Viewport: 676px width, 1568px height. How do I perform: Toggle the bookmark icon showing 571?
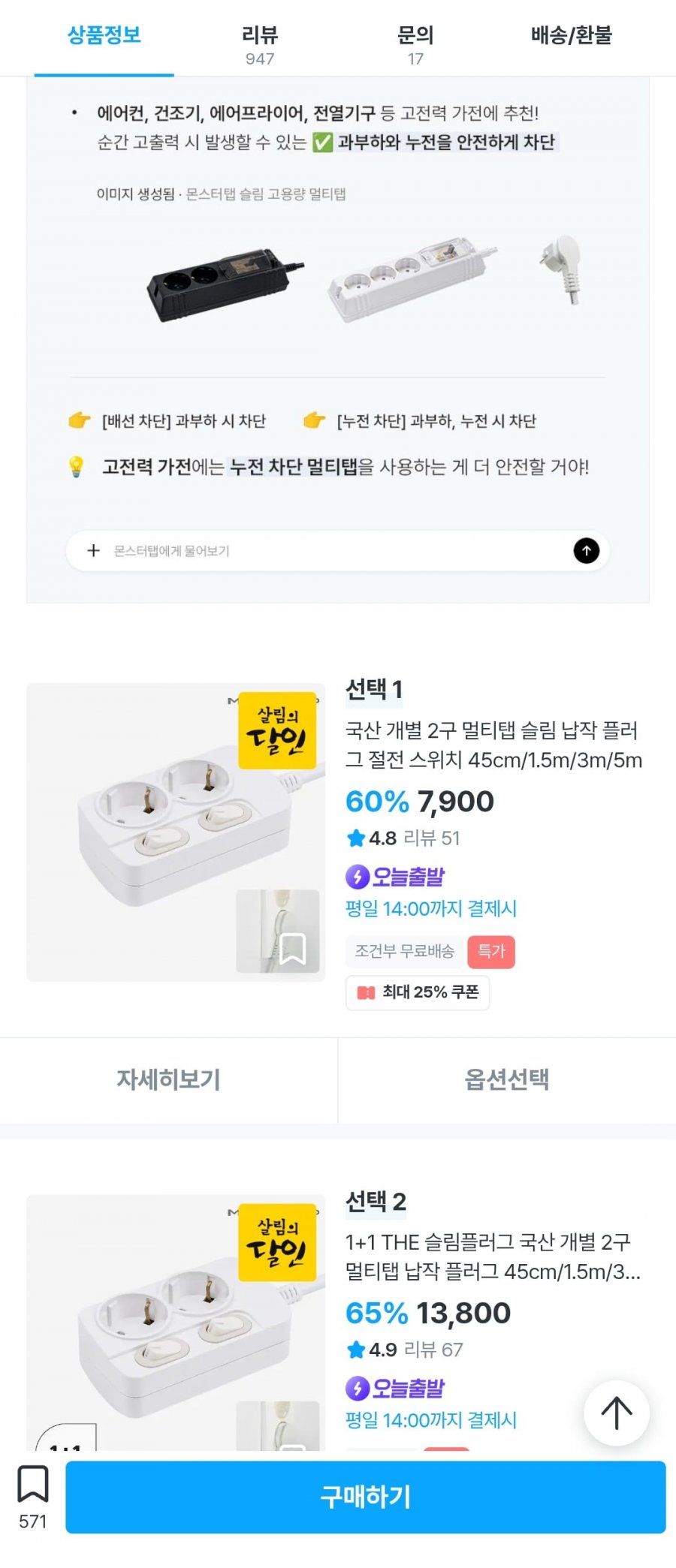33,1484
